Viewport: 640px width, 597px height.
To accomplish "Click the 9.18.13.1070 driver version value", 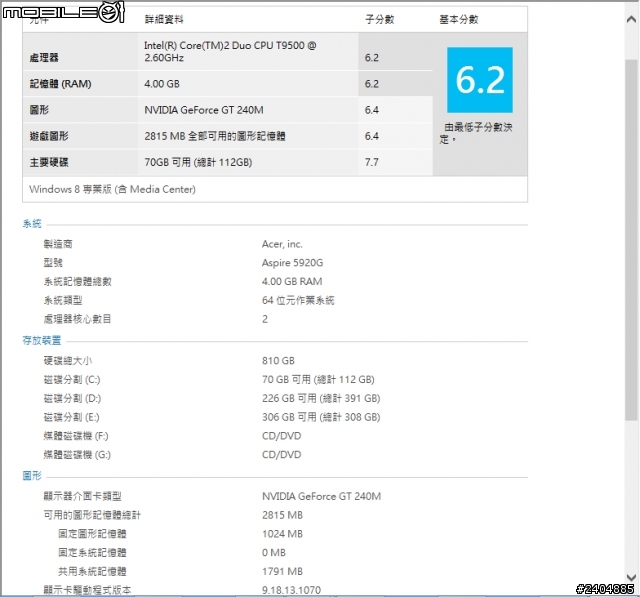I will (x=291, y=590).
